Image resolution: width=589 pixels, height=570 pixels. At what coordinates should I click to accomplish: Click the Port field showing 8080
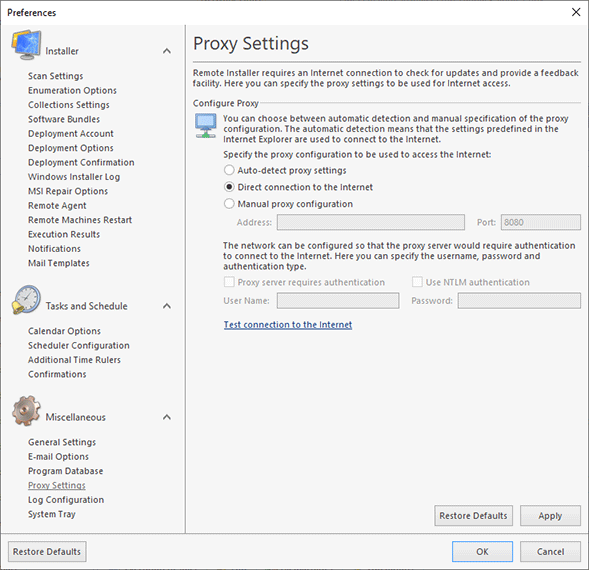pyautogui.click(x=541, y=222)
